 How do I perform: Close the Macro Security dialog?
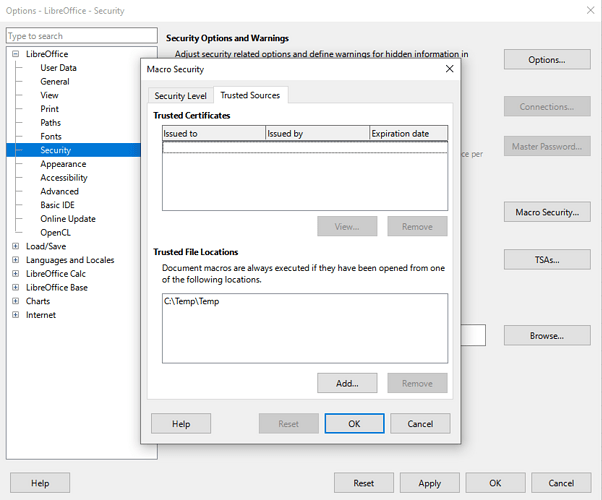tap(449, 69)
